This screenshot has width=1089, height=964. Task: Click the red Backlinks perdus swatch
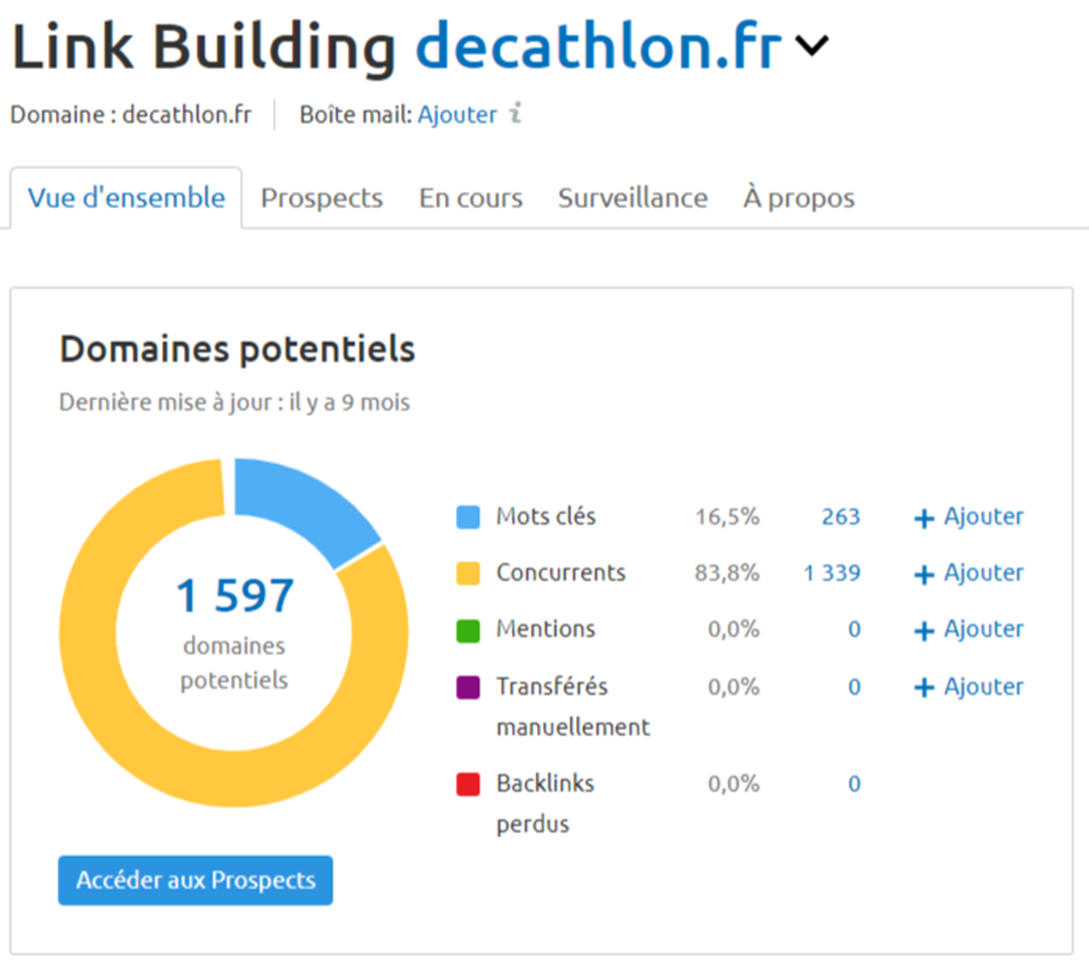468,784
